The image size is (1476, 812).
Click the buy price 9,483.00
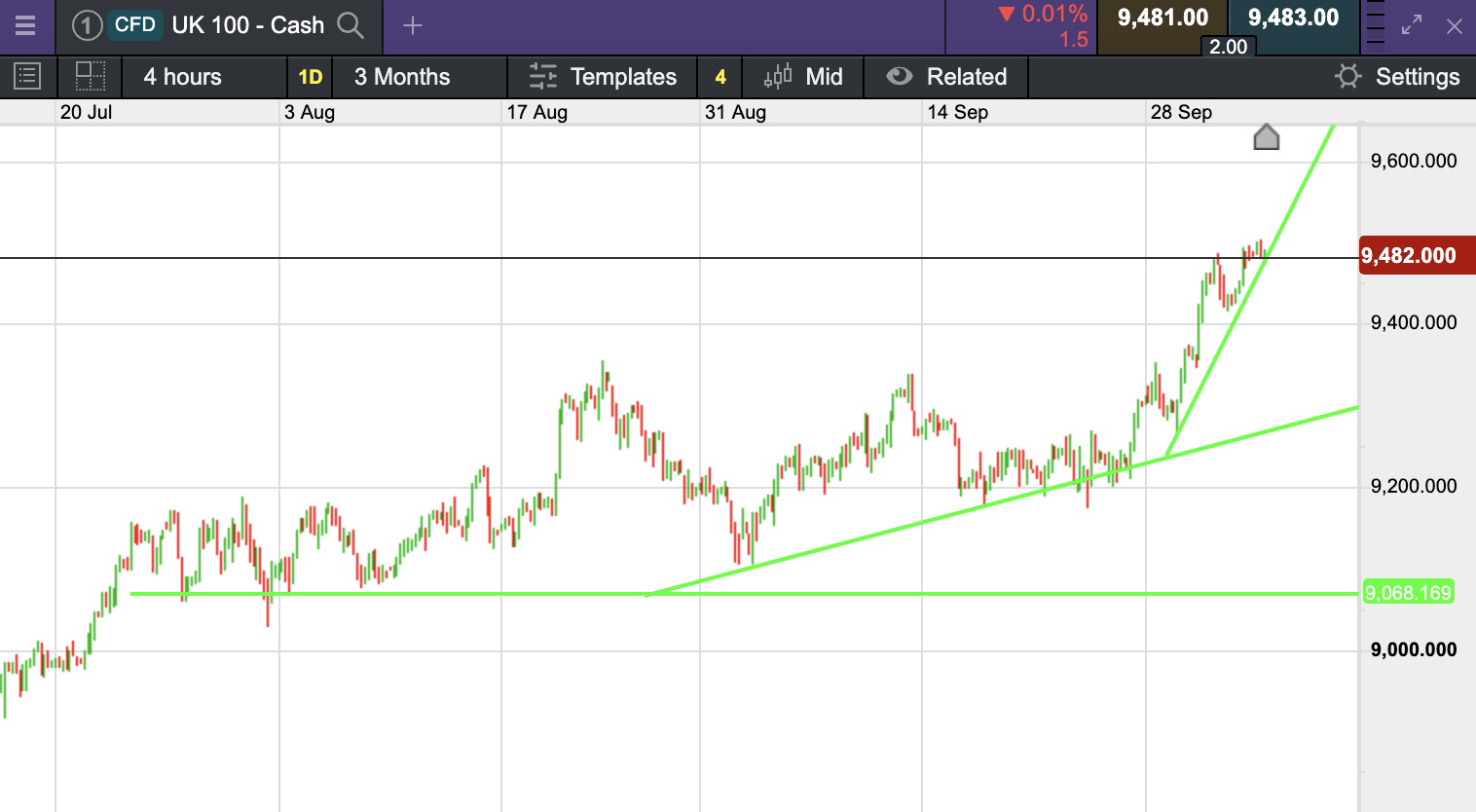tap(1294, 18)
